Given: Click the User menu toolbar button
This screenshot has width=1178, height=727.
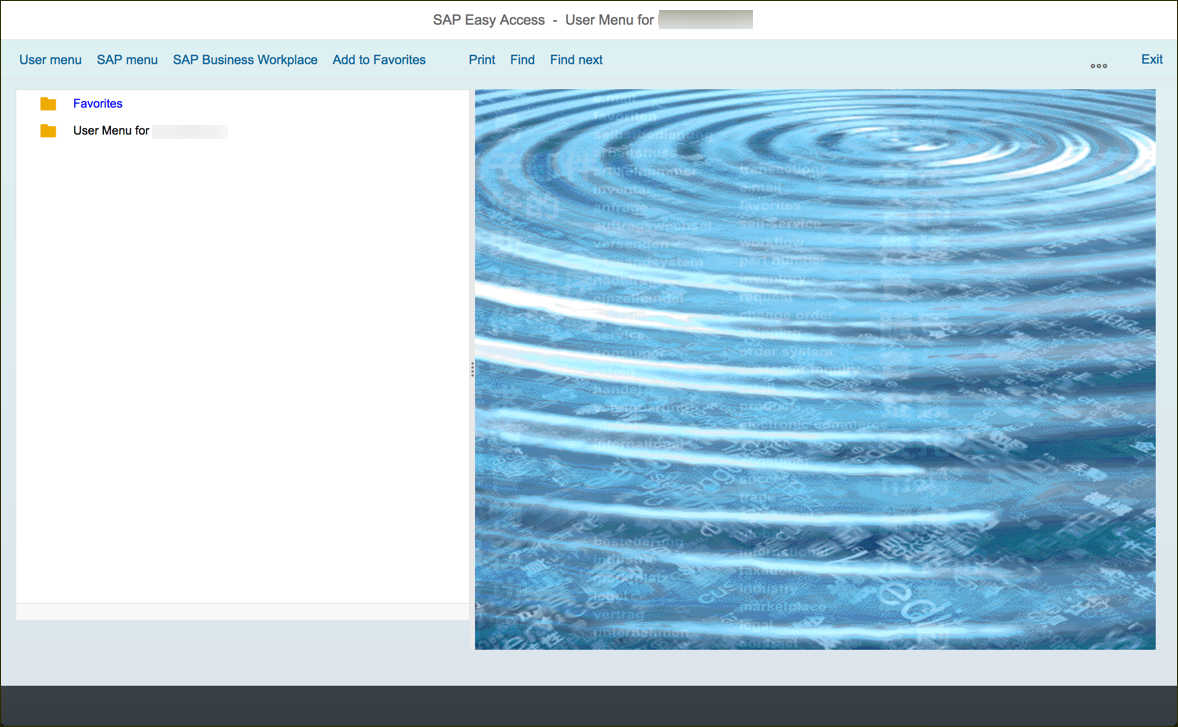Looking at the screenshot, I should (50, 60).
